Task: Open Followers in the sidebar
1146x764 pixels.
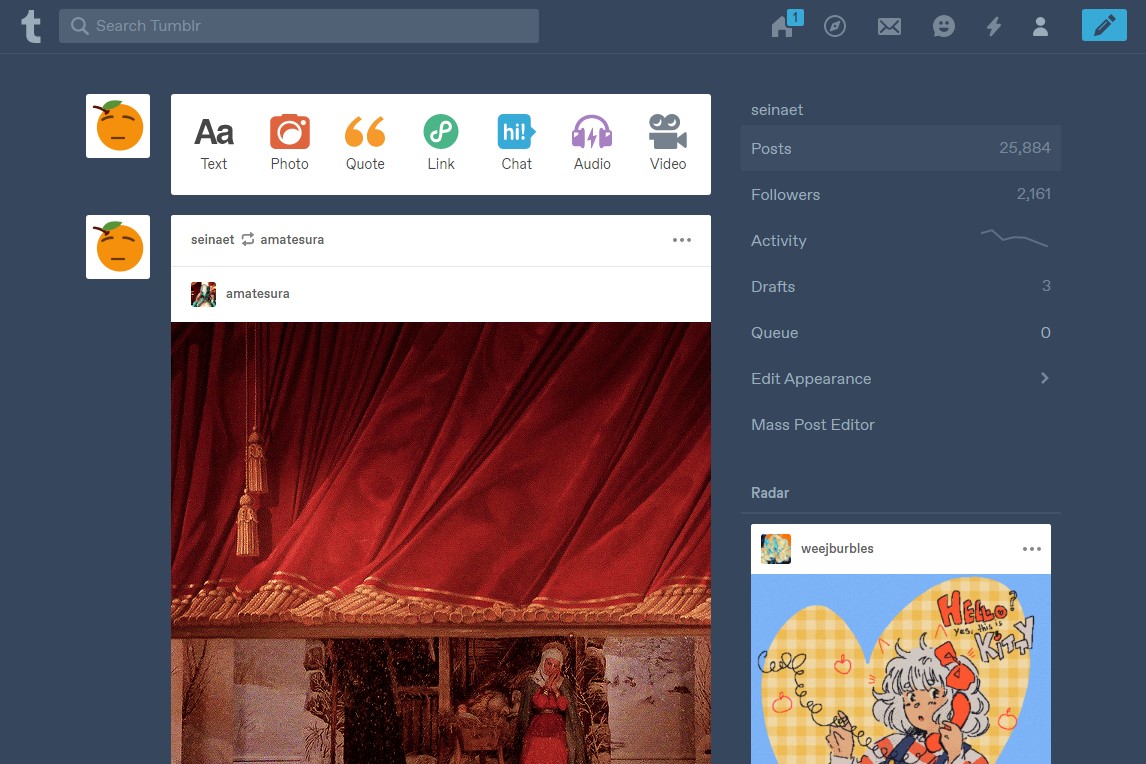Action: (x=900, y=194)
